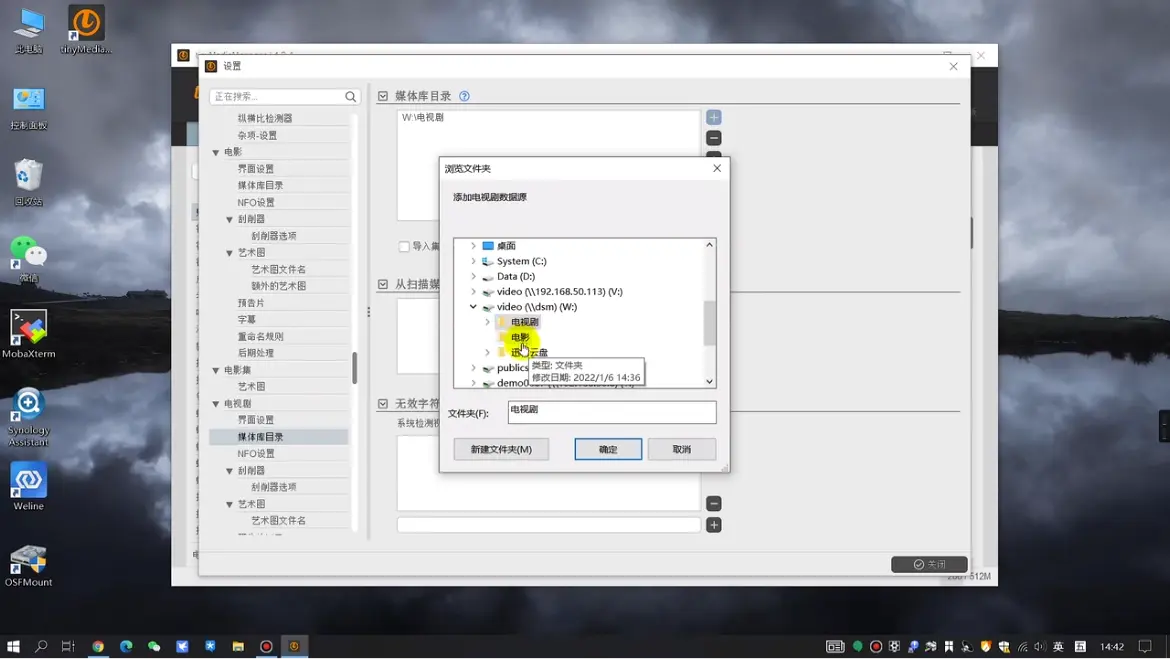1170x659 pixels.
Task: Expand the System (C:) drive node
Action: (473, 261)
